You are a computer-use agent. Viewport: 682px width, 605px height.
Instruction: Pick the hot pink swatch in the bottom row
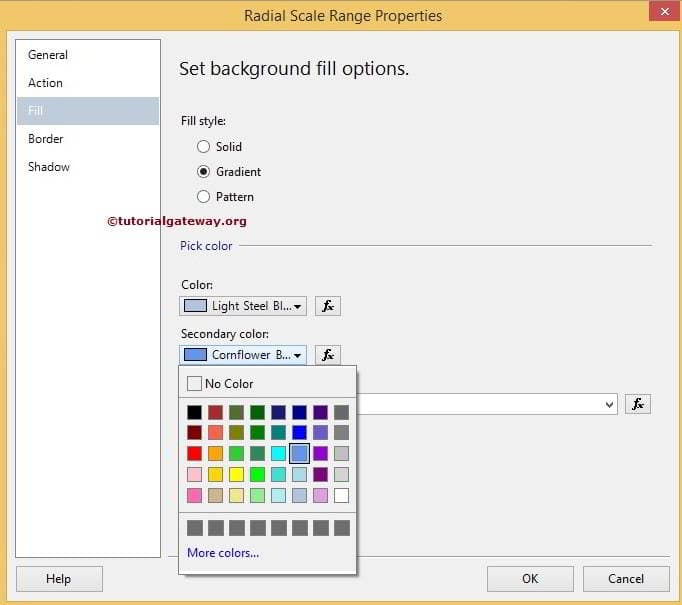pos(194,495)
